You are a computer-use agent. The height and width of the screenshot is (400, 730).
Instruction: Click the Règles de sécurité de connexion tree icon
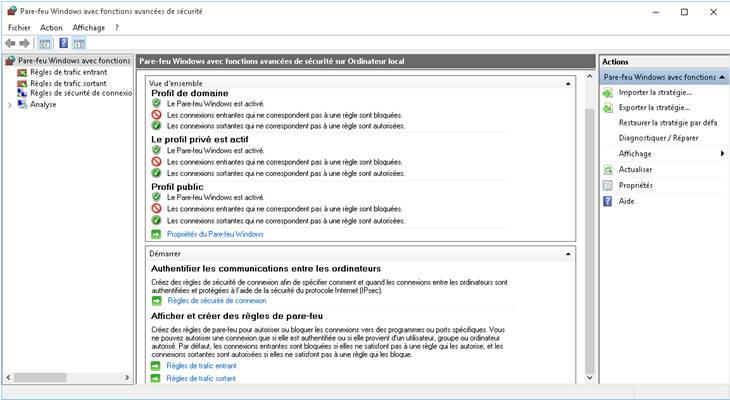point(22,93)
